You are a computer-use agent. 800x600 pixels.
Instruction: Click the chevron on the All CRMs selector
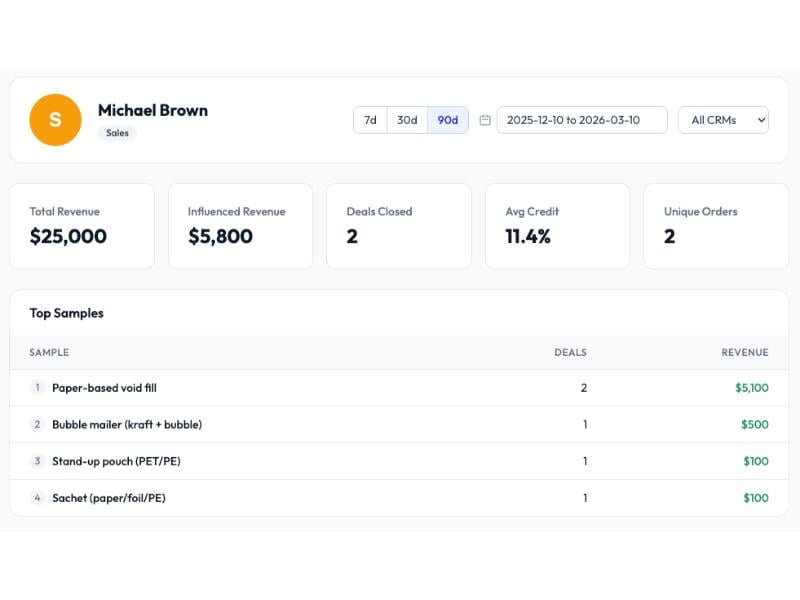pyautogui.click(x=760, y=119)
